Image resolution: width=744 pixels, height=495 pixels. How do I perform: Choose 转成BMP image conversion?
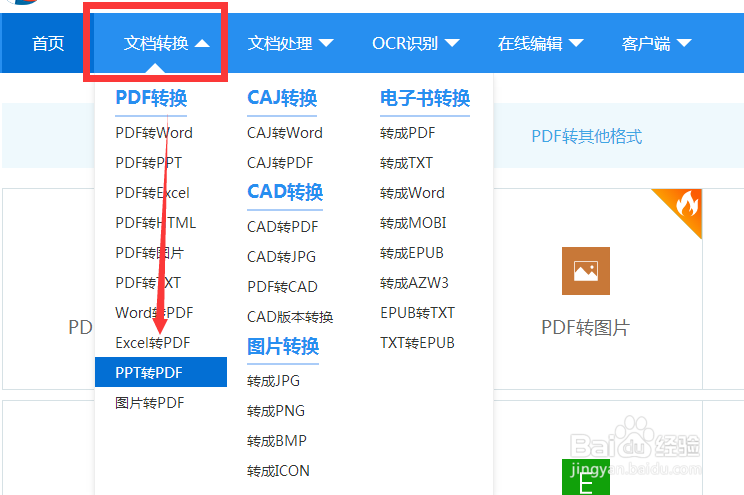click(x=277, y=441)
